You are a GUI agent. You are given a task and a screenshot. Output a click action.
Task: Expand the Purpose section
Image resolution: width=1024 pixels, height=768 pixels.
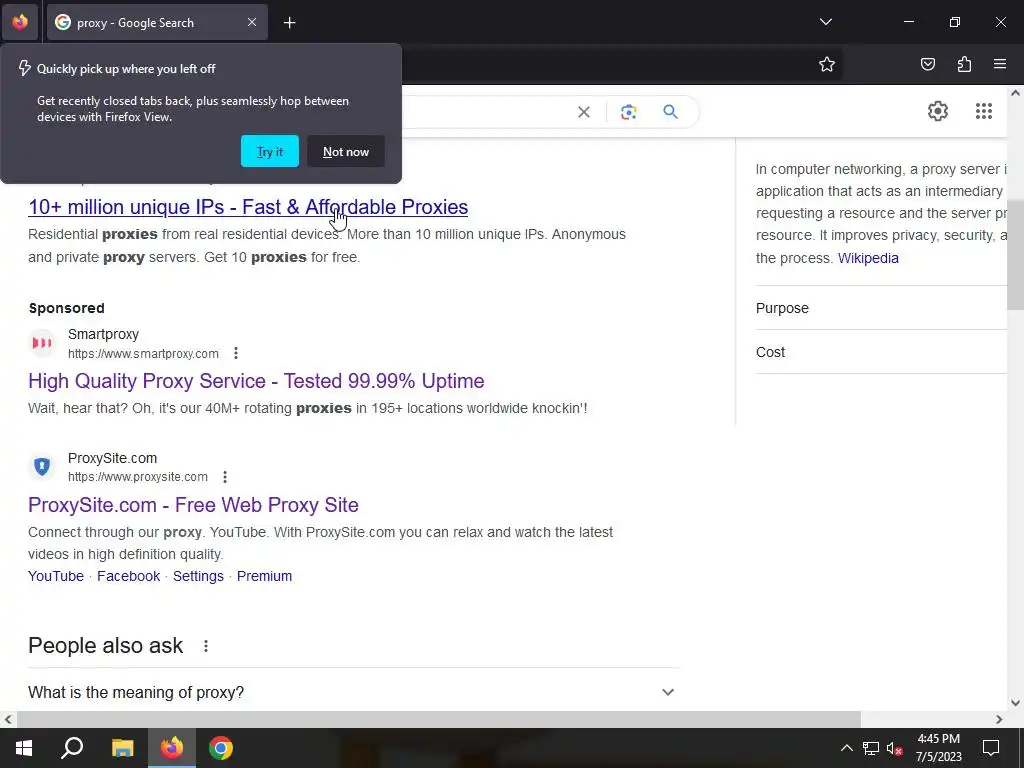click(882, 308)
